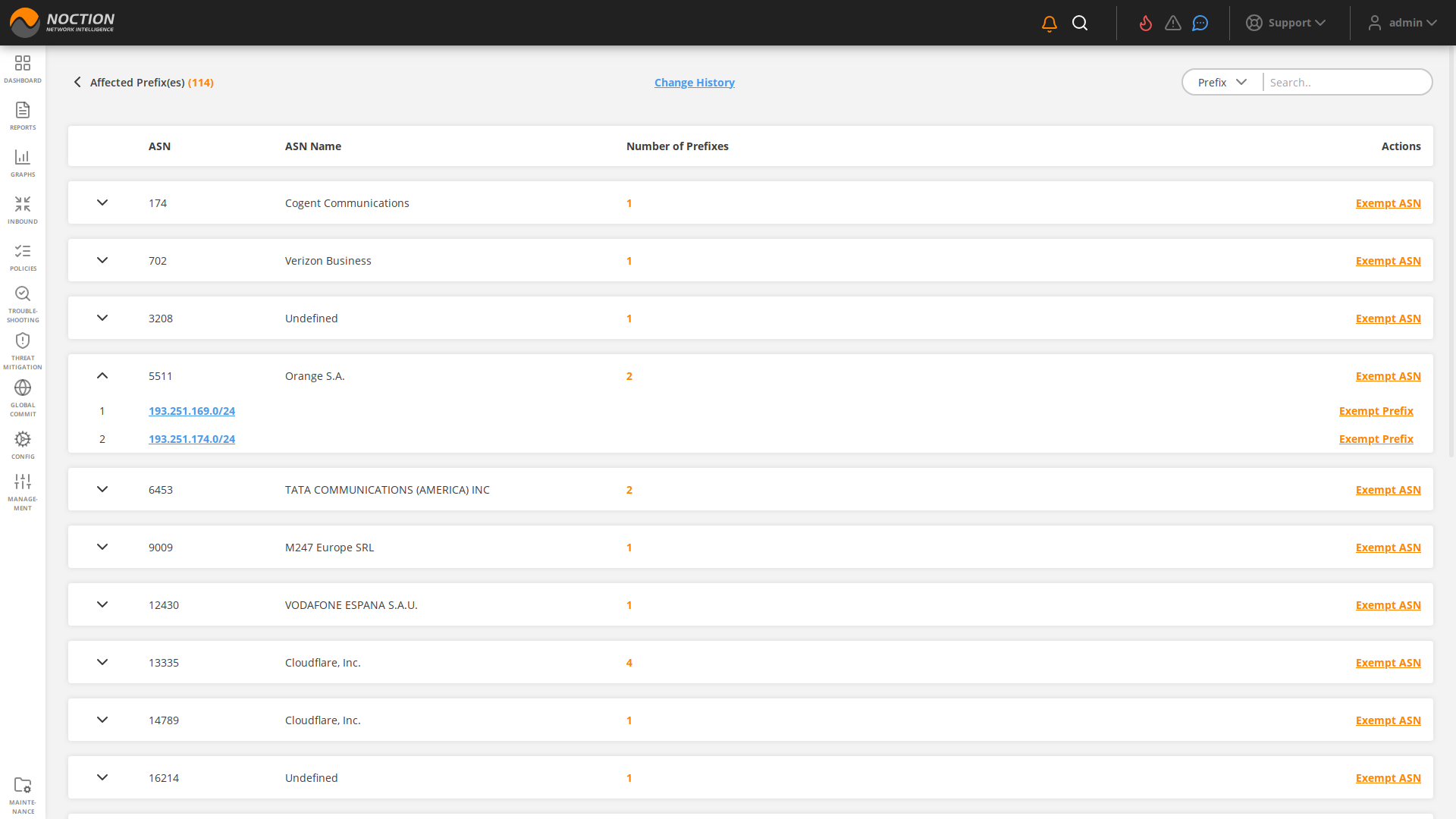The width and height of the screenshot is (1456, 819).
Task: Click Exempt ASN for Verizon Business
Action: (1388, 261)
